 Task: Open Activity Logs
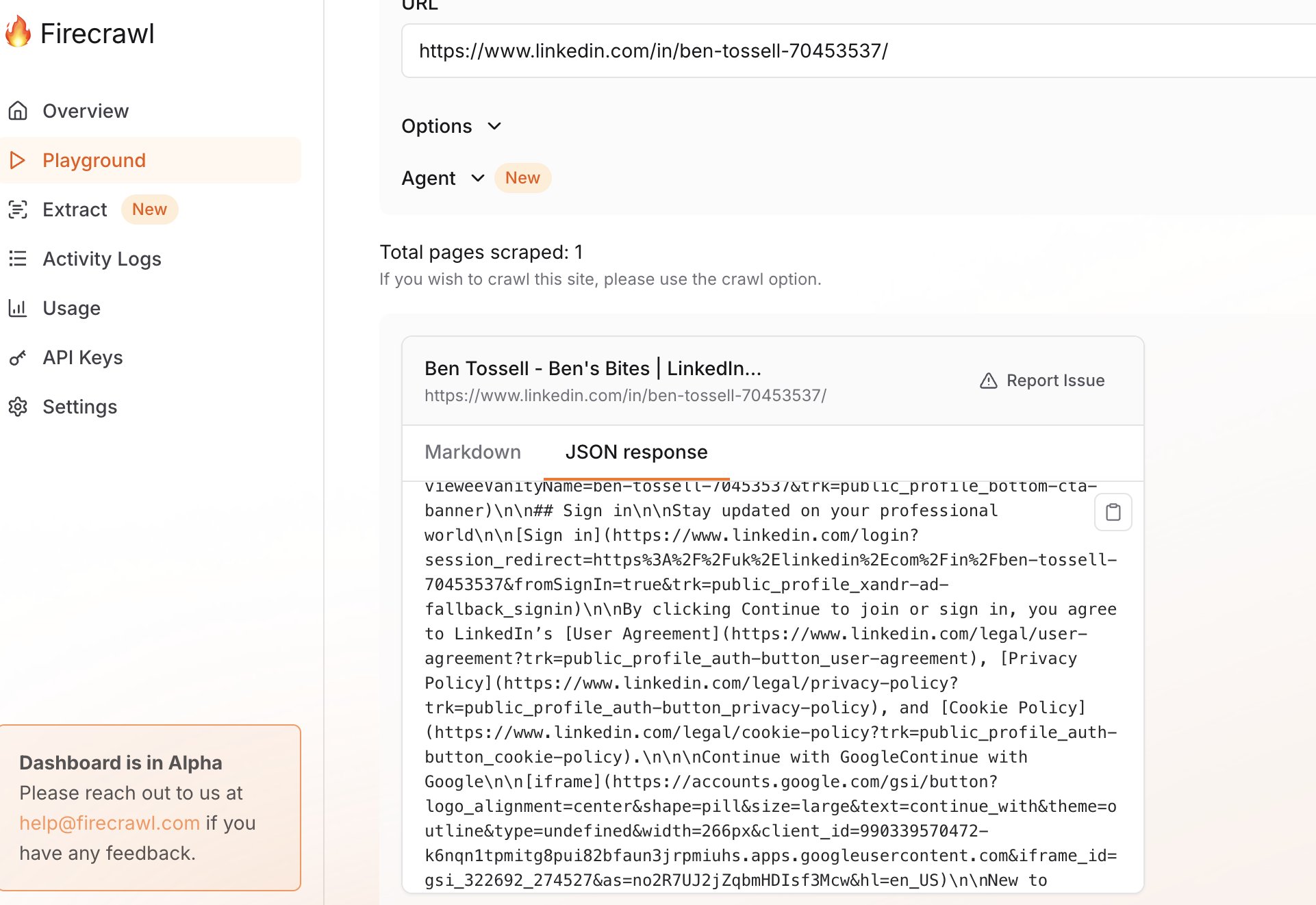pyautogui.click(x=151, y=259)
